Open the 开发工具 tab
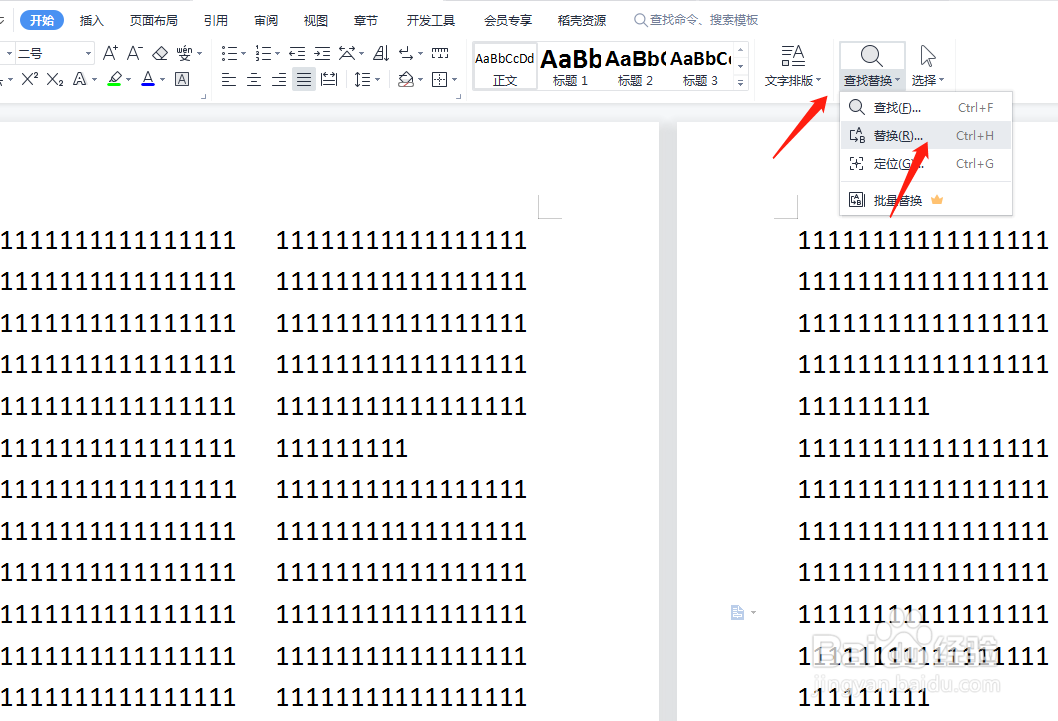 pos(430,20)
